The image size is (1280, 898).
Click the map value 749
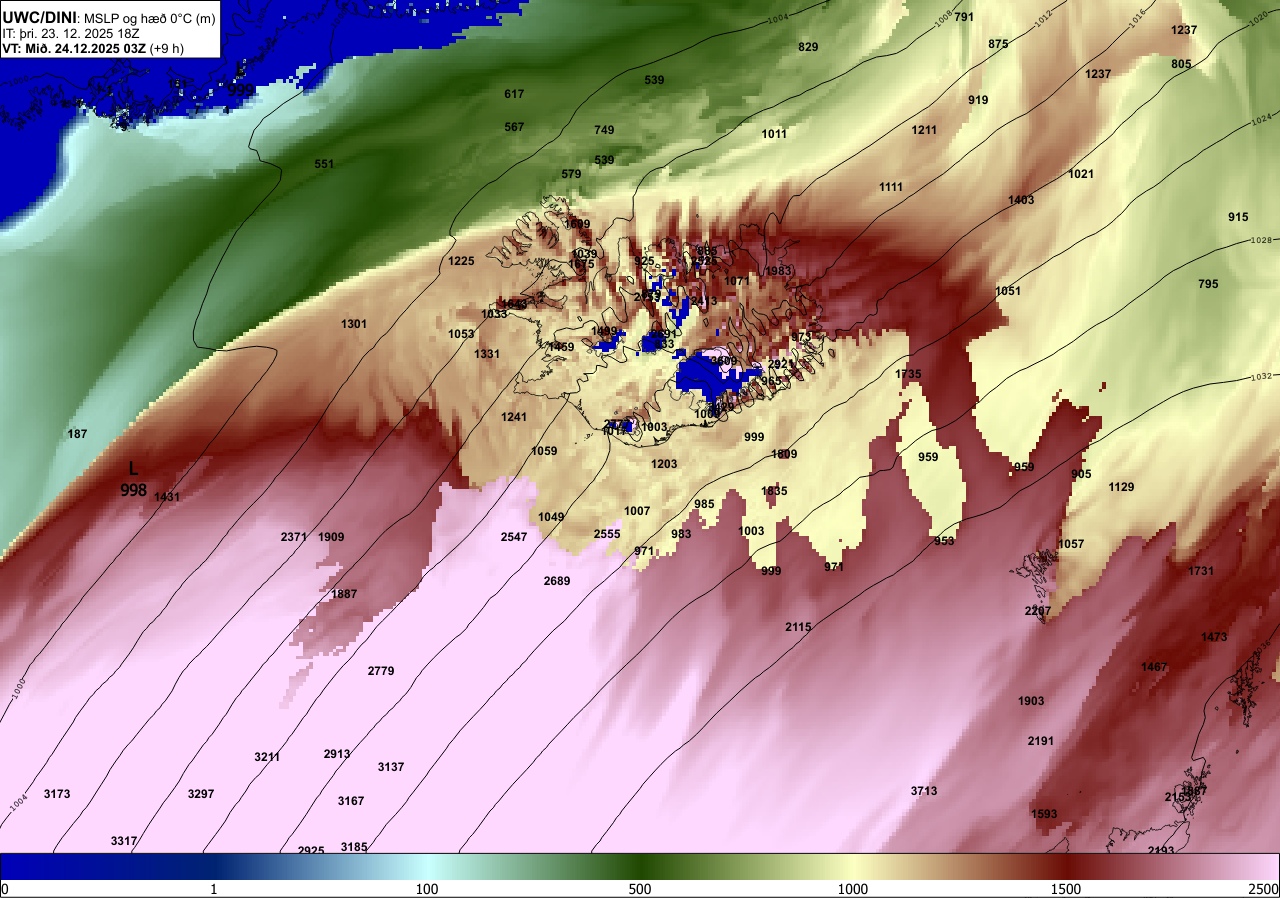coord(604,130)
